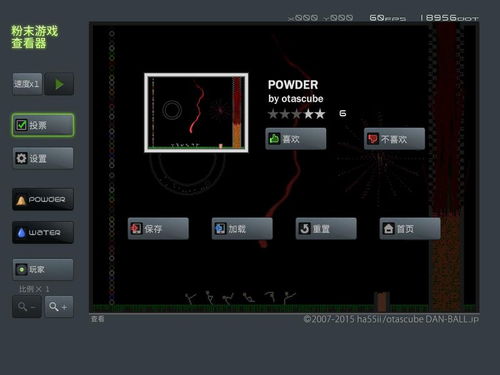
Task: Click the otascube author name
Action: tap(302, 99)
